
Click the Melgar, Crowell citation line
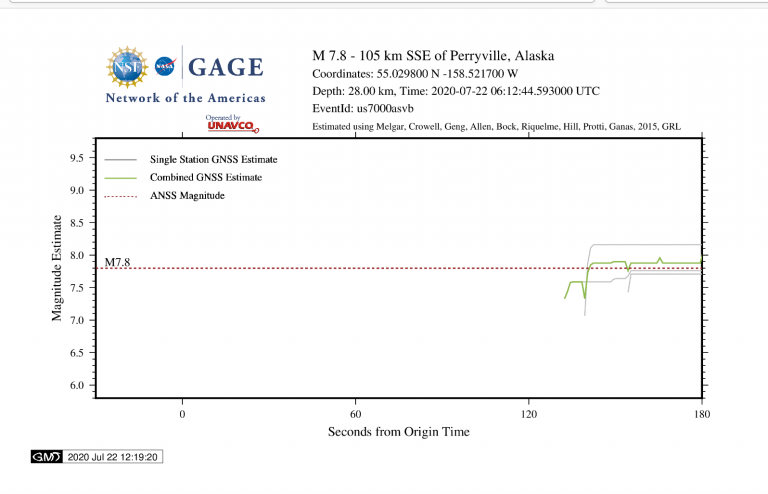496,127
